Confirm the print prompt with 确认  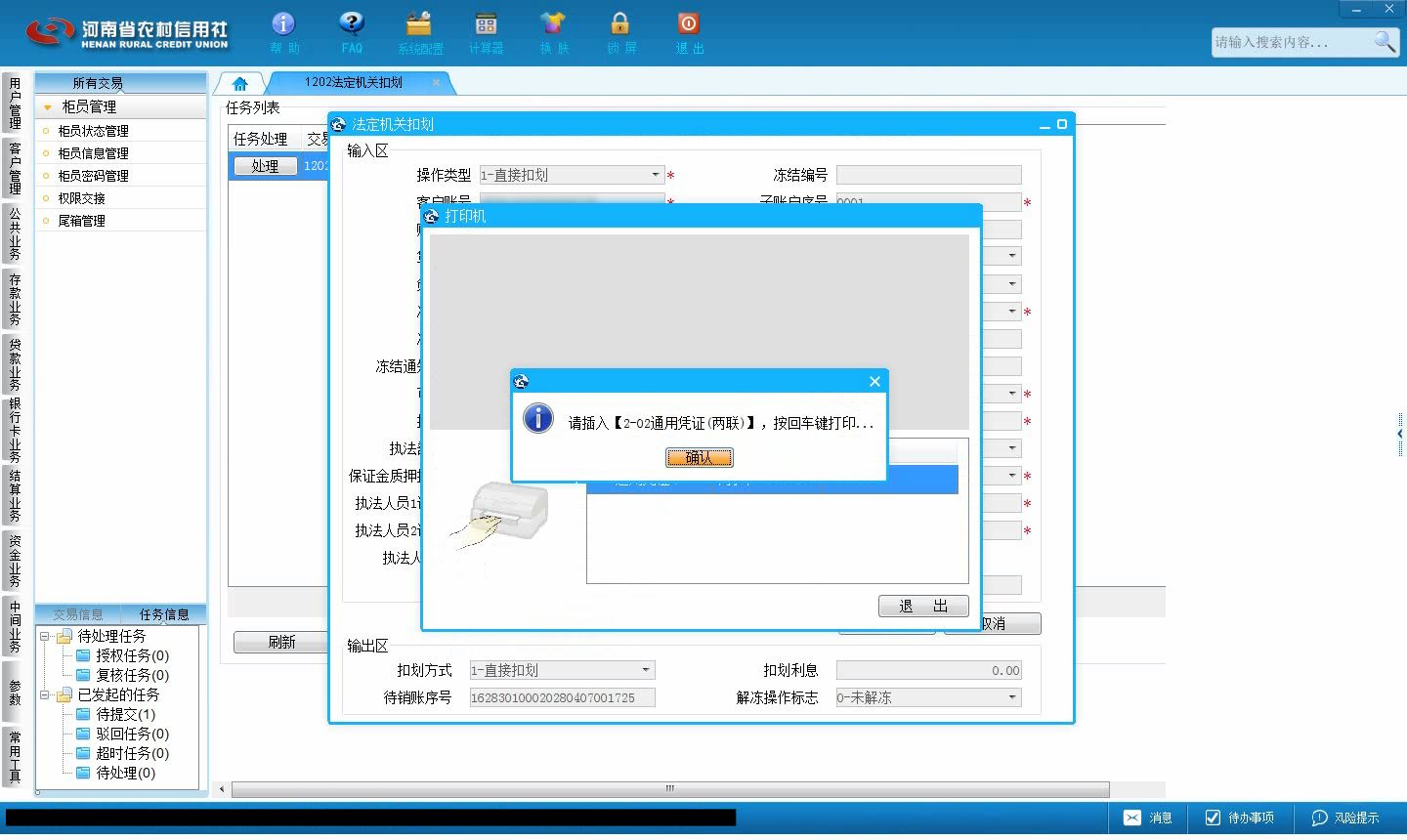[x=699, y=457]
